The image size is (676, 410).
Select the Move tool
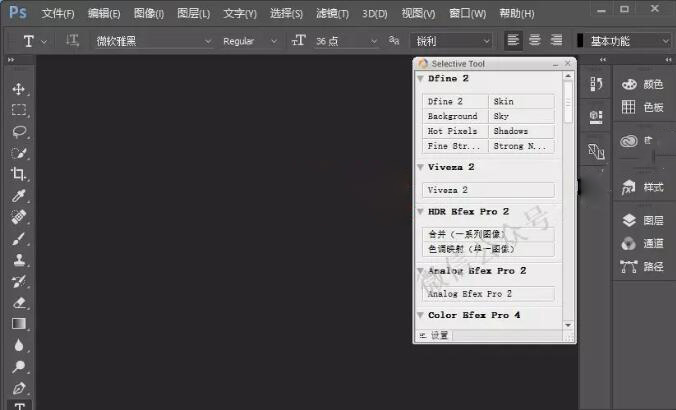point(18,89)
